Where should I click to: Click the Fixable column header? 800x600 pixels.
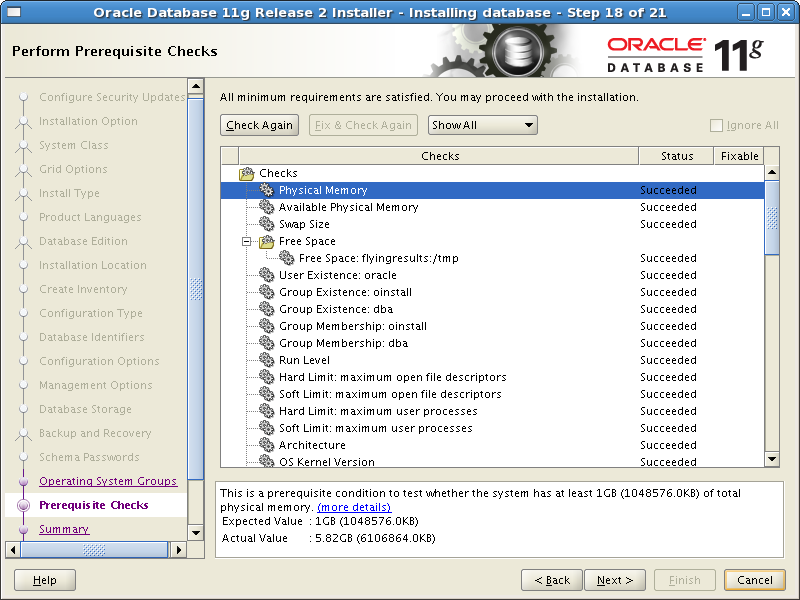coord(739,156)
